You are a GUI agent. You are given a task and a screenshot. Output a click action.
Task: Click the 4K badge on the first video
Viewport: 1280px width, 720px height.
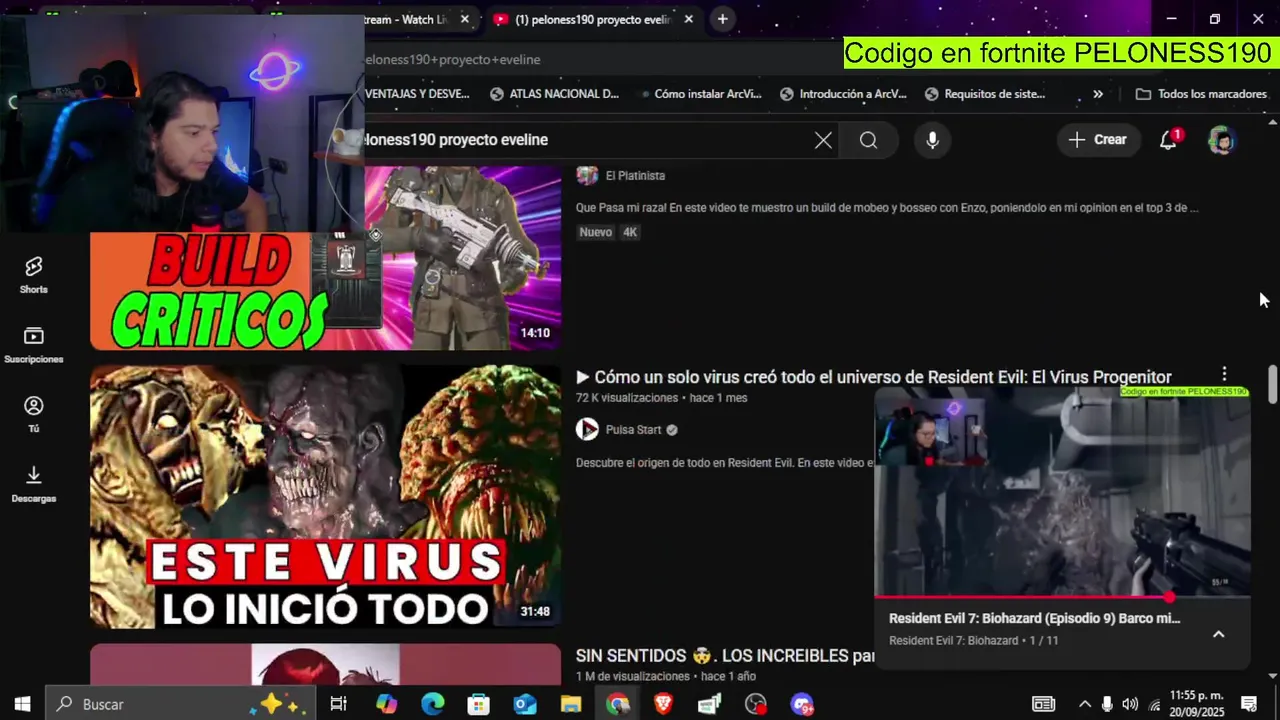pyautogui.click(x=629, y=232)
